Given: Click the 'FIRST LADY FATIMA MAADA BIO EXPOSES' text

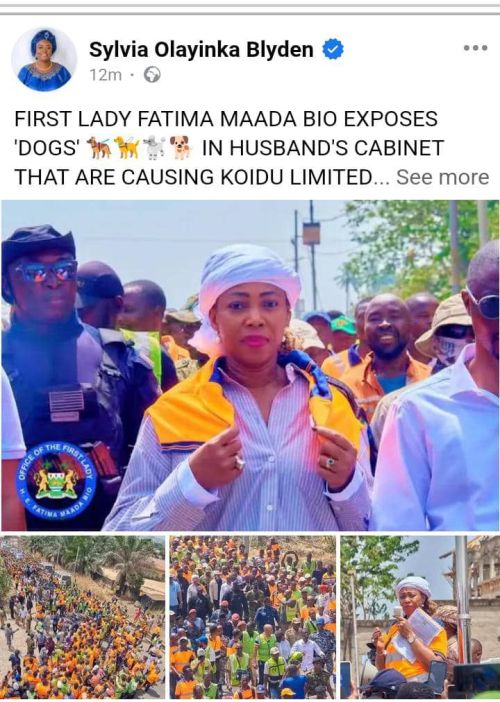Looking at the screenshot, I should [x=226, y=119].
